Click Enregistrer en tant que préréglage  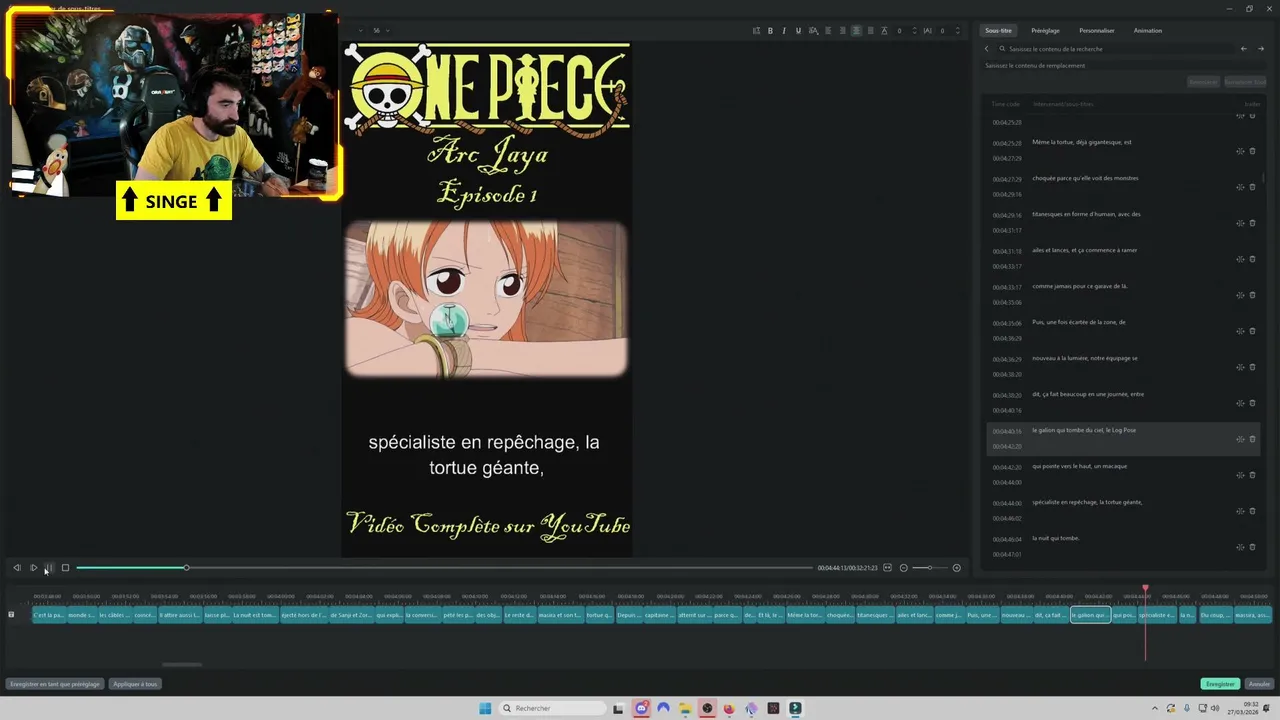55,684
